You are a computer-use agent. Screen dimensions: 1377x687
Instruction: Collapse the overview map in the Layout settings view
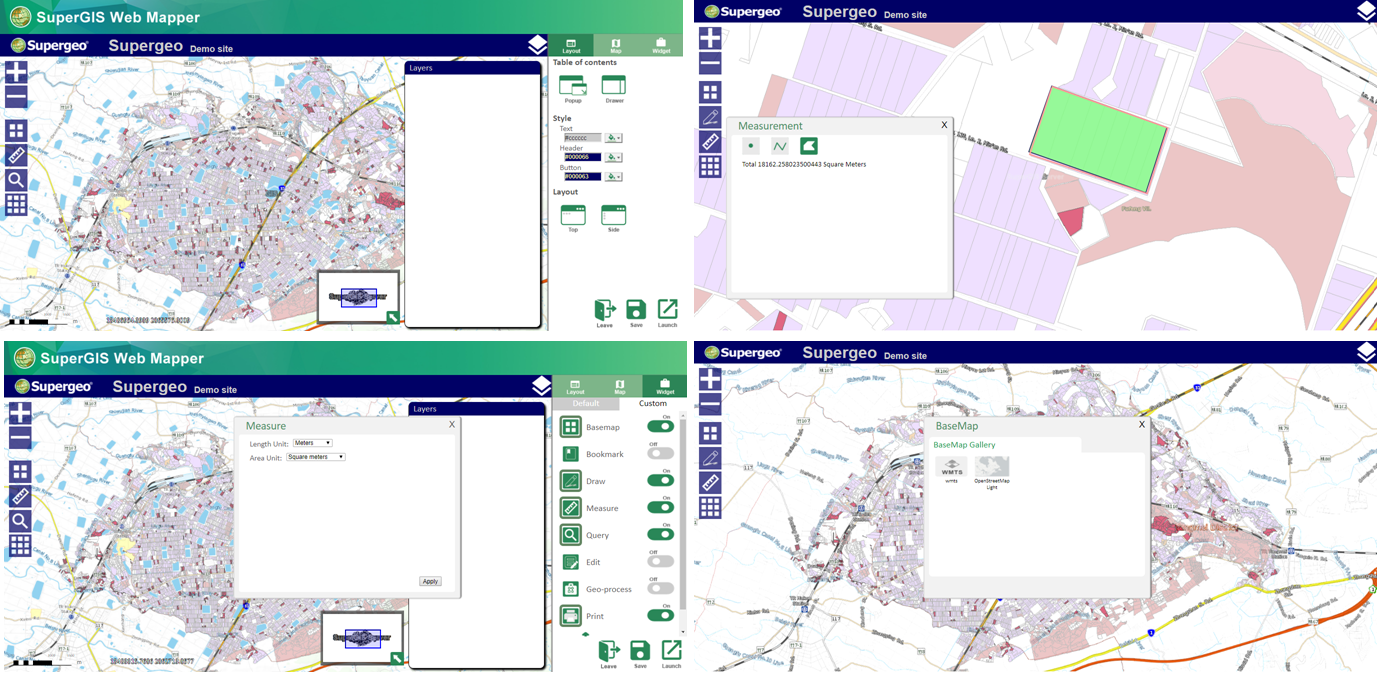pyautogui.click(x=394, y=318)
